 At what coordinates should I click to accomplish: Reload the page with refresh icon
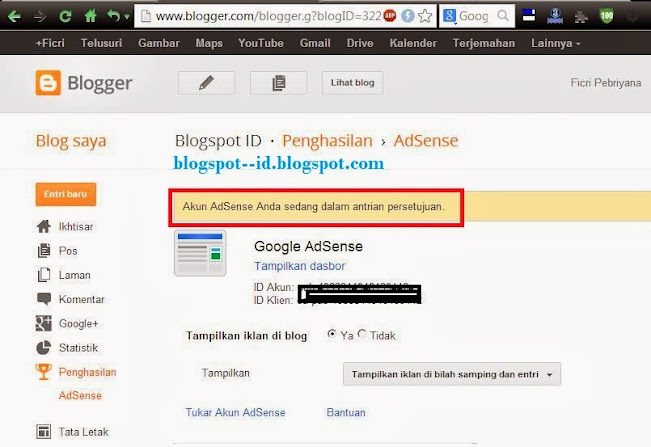[65, 17]
